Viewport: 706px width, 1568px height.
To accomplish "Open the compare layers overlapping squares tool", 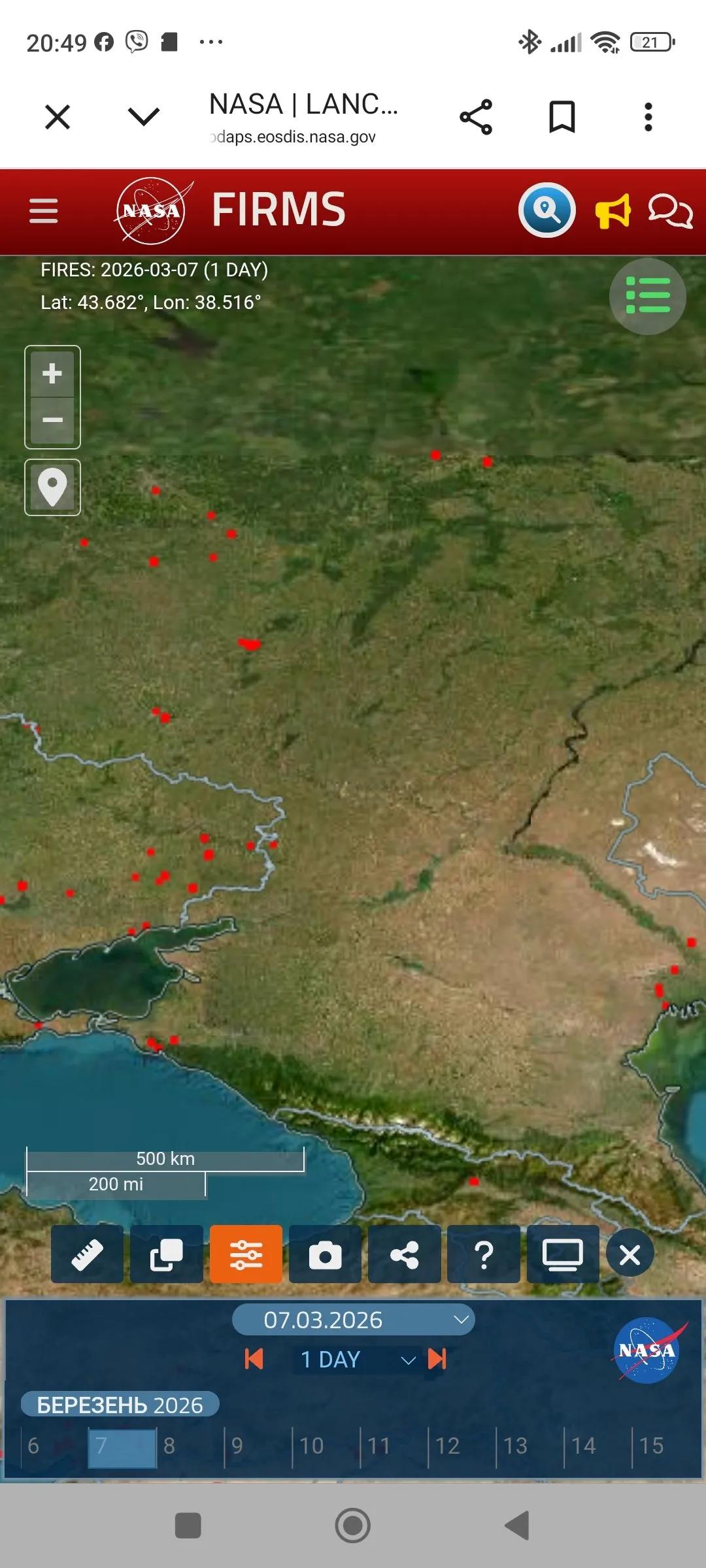I will (x=166, y=1255).
